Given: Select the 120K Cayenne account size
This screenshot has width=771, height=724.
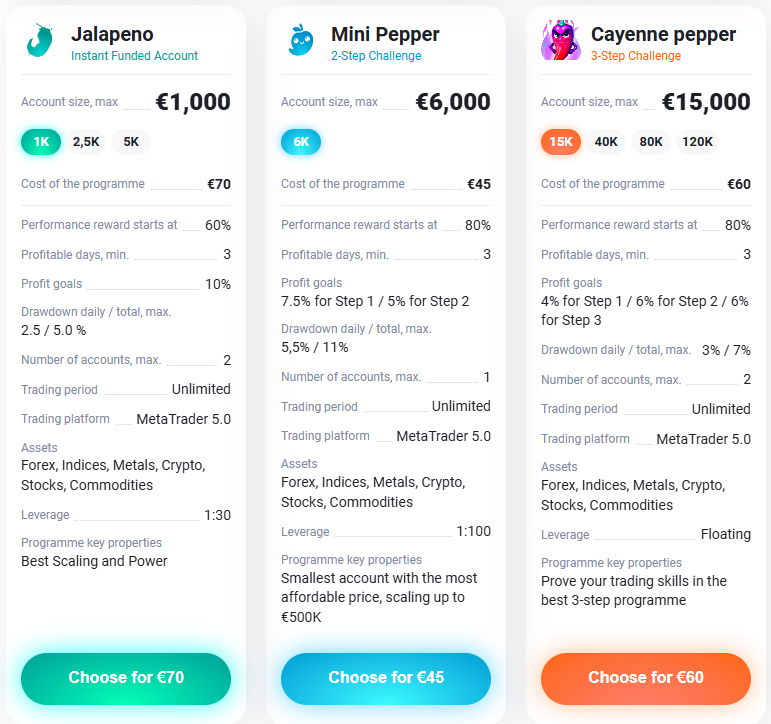Looking at the screenshot, I should click(x=697, y=142).
